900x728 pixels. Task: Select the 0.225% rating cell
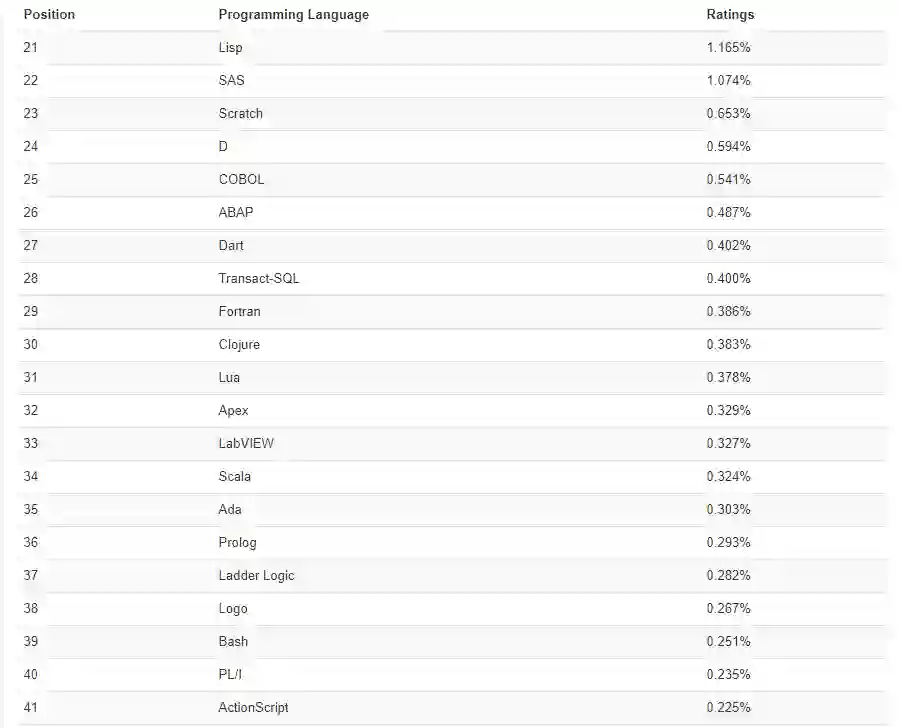(x=728, y=707)
